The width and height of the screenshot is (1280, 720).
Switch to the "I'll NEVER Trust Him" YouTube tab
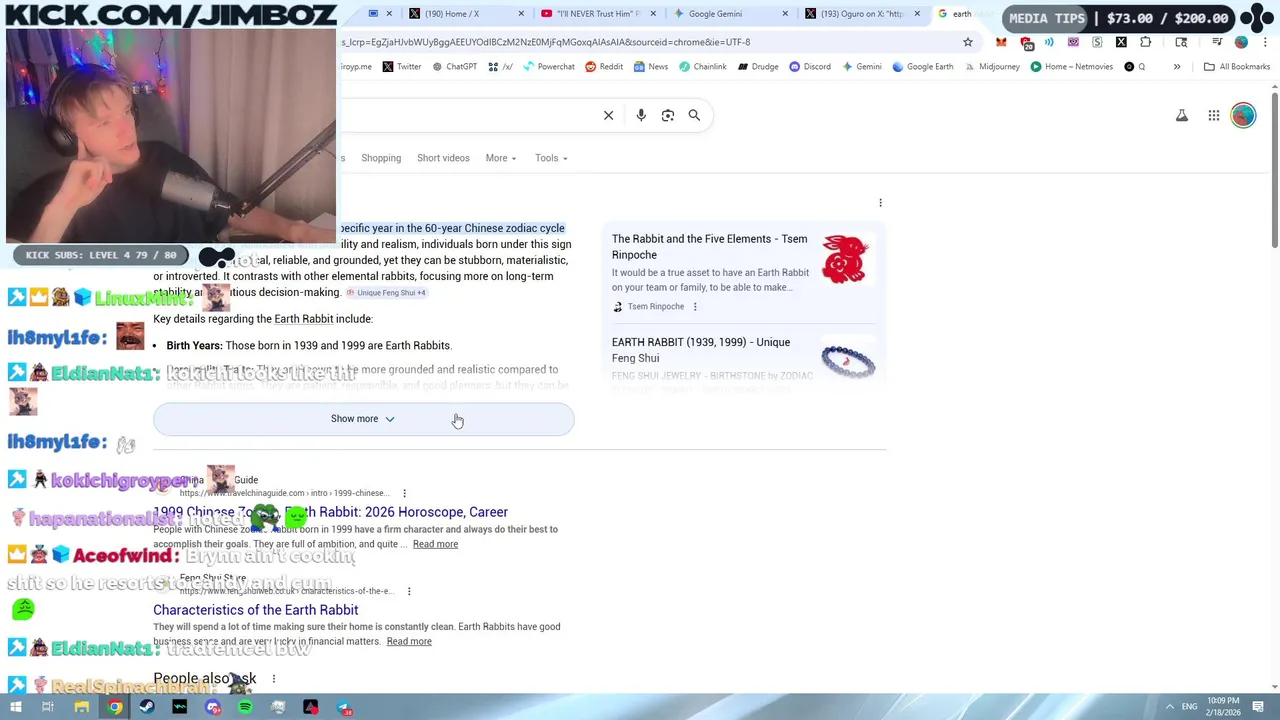pos(599,14)
